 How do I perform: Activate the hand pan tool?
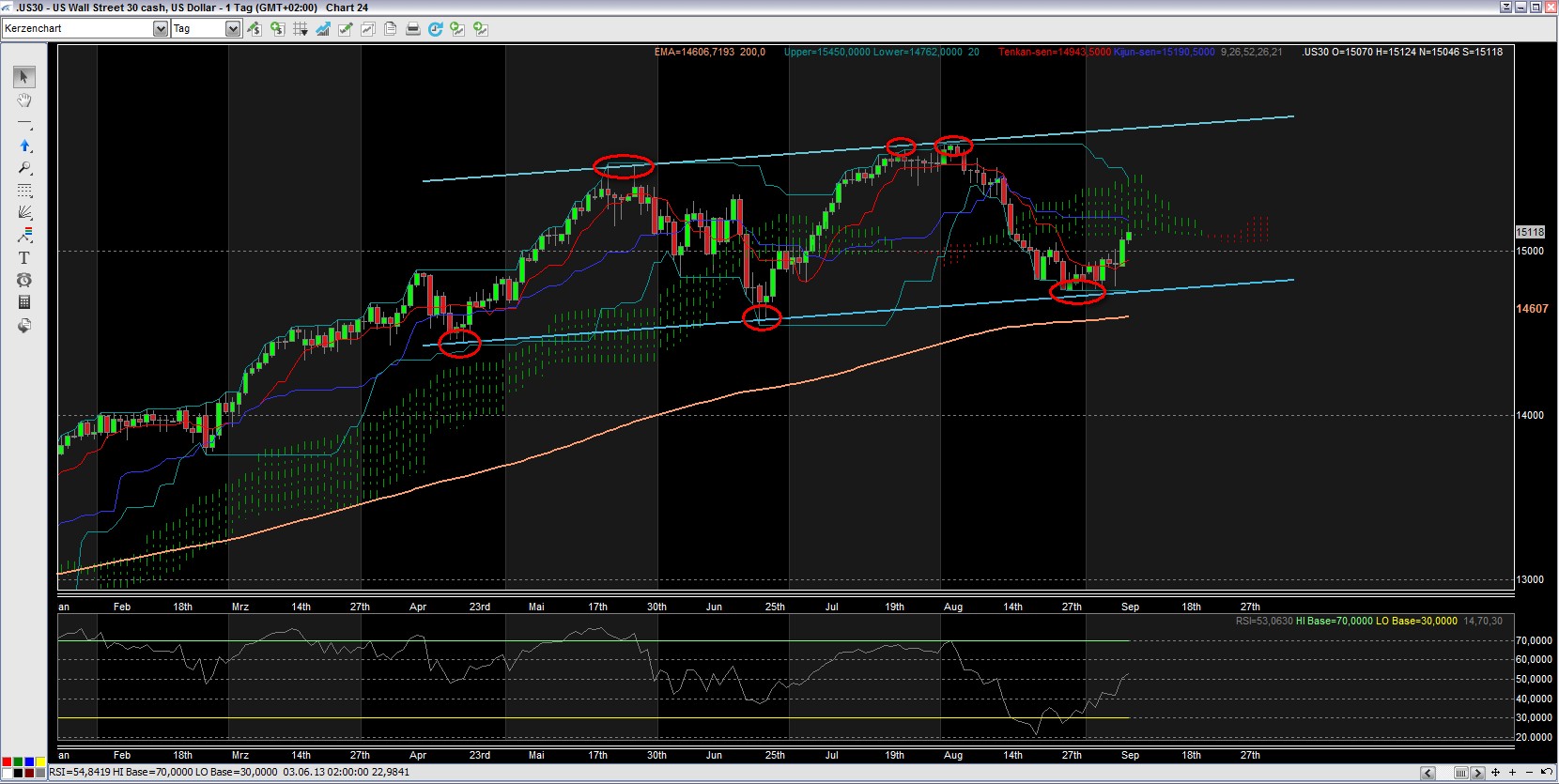(x=24, y=100)
